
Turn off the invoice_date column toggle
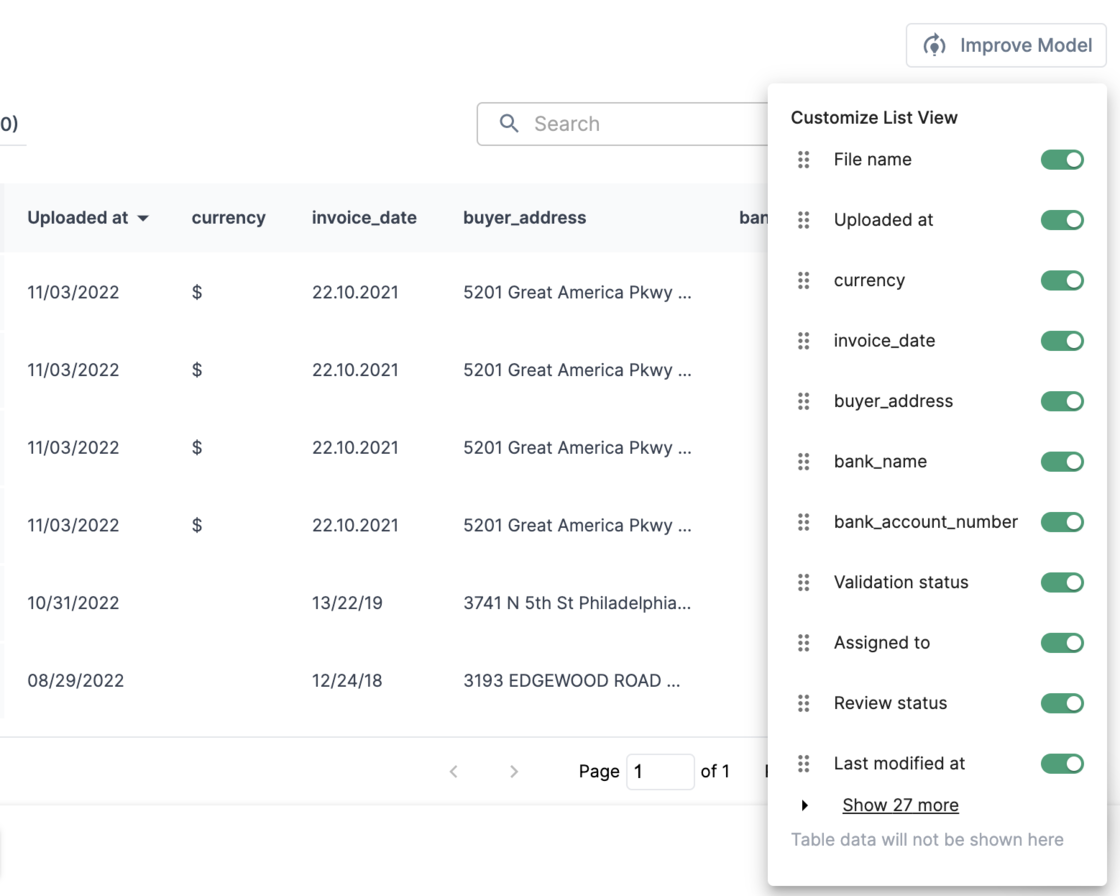click(1062, 341)
